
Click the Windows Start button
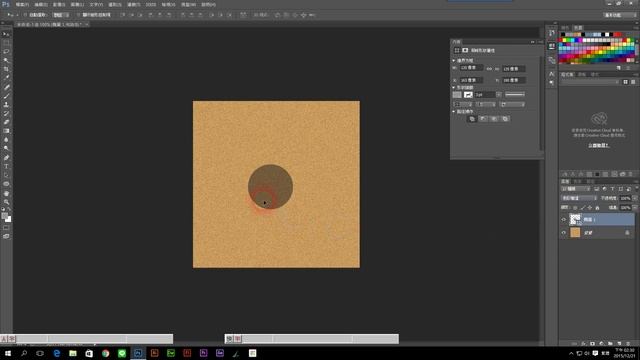pos(7,353)
